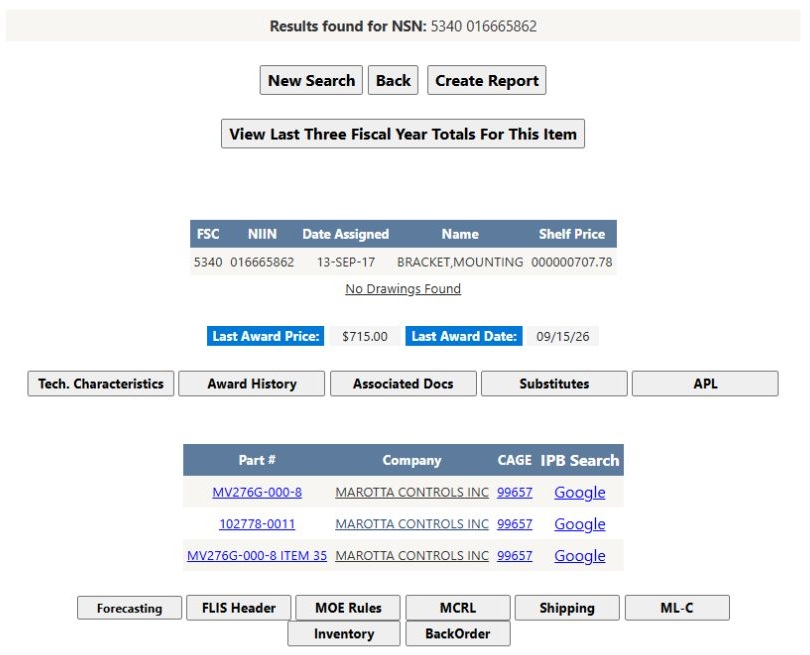Show Inventory
The width and height of the screenshot is (810, 655).
point(344,634)
